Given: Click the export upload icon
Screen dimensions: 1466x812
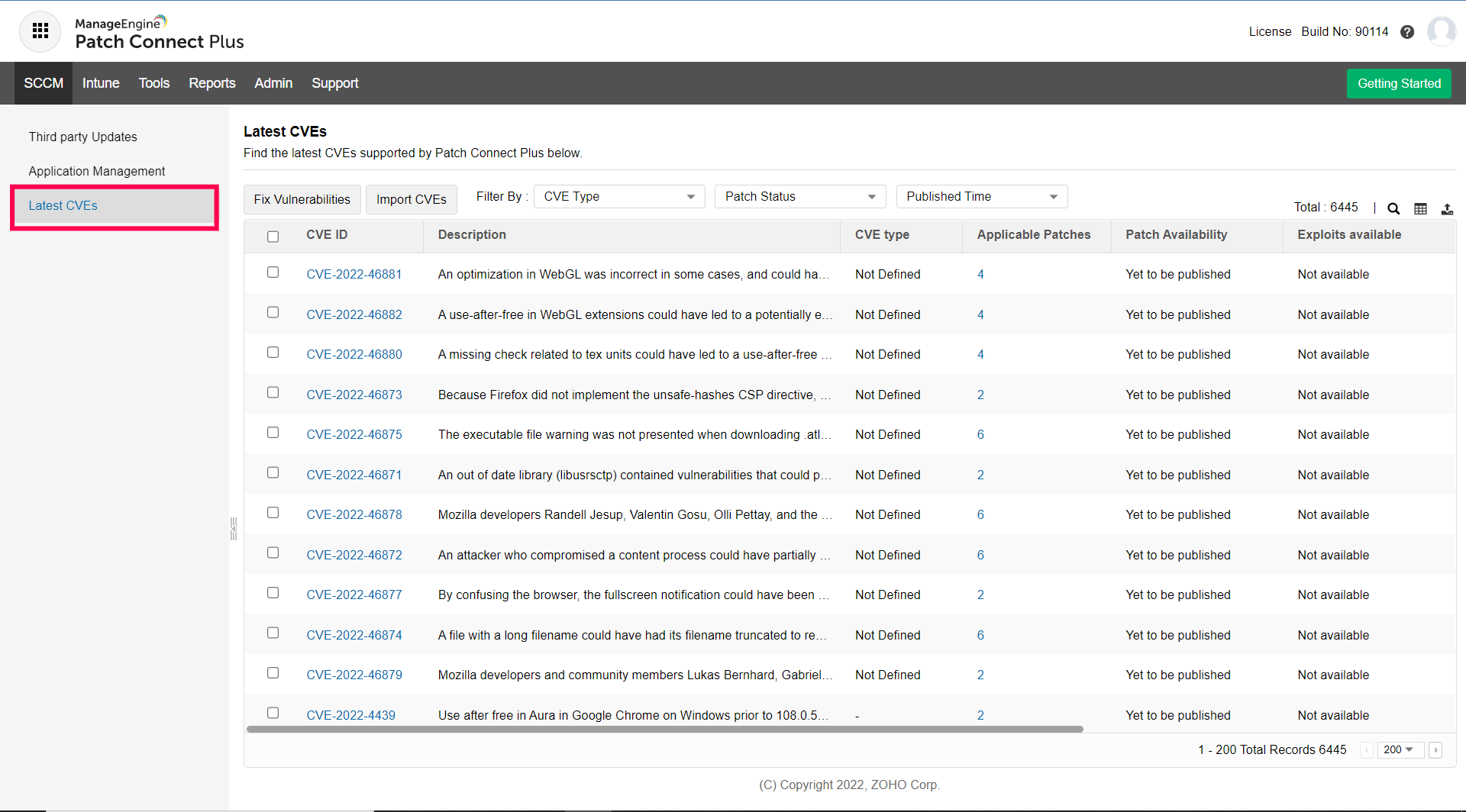Looking at the screenshot, I should click(1447, 208).
